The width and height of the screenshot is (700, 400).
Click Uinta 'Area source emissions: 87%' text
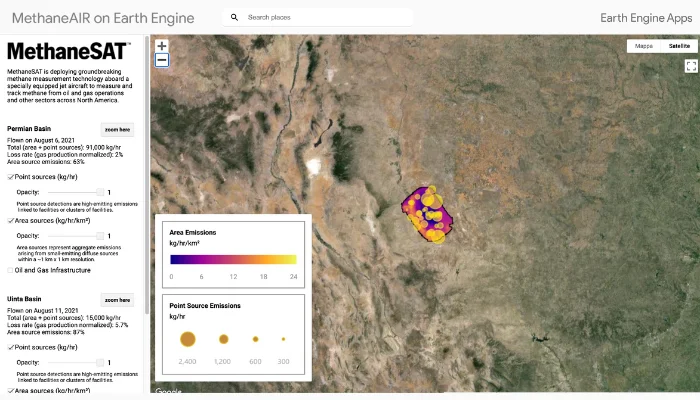[x=46, y=332]
